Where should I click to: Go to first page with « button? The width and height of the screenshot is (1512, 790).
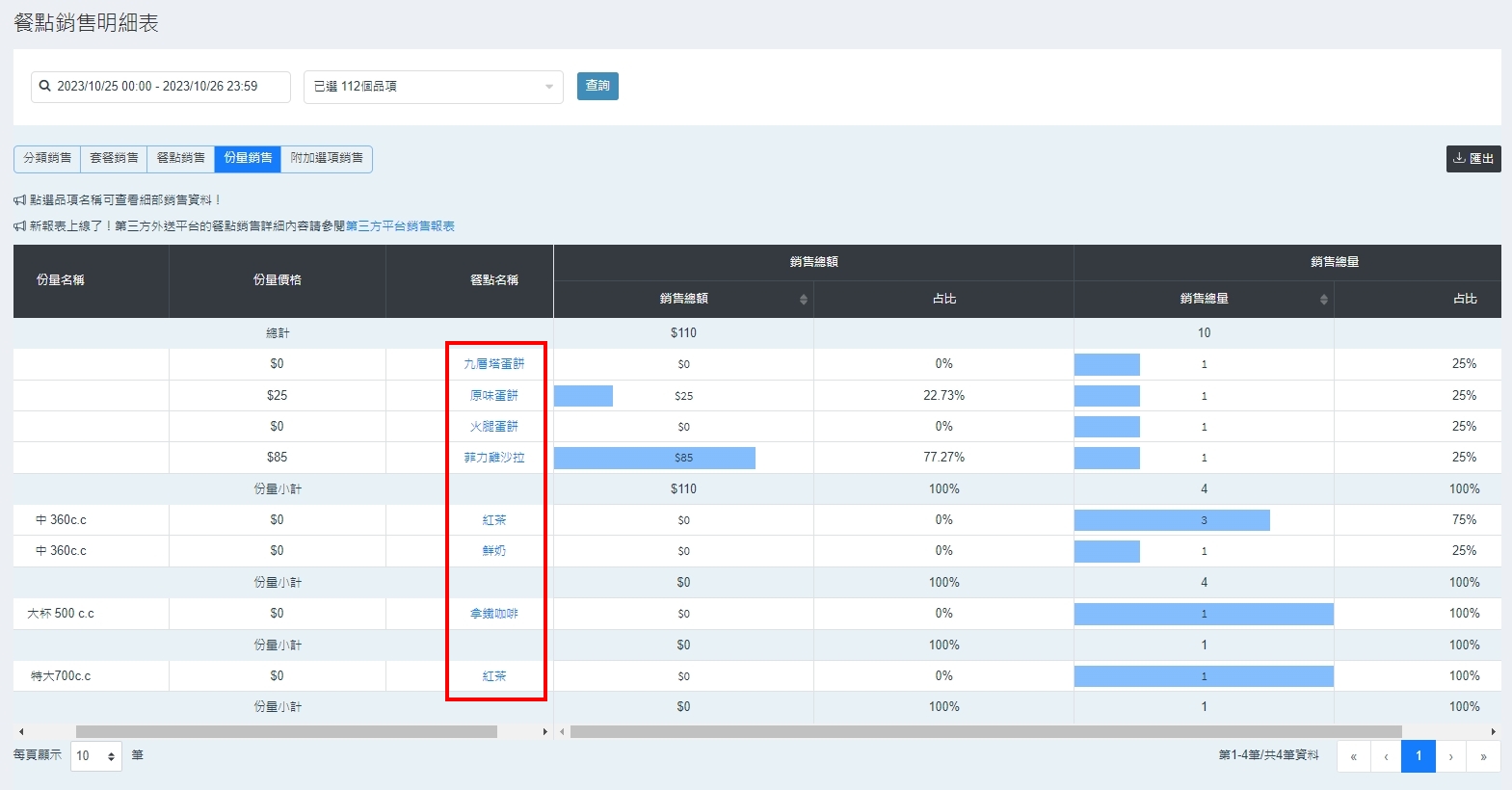pos(1353,756)
